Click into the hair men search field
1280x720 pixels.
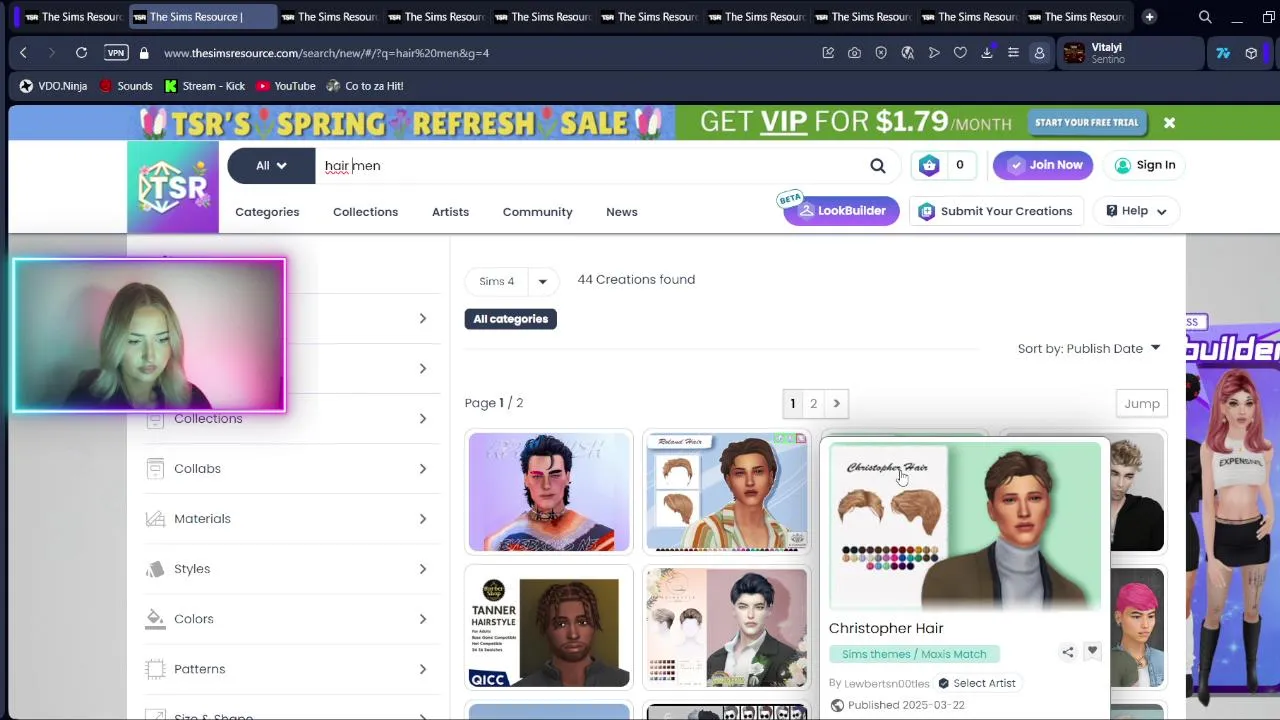tap(590, 166)
